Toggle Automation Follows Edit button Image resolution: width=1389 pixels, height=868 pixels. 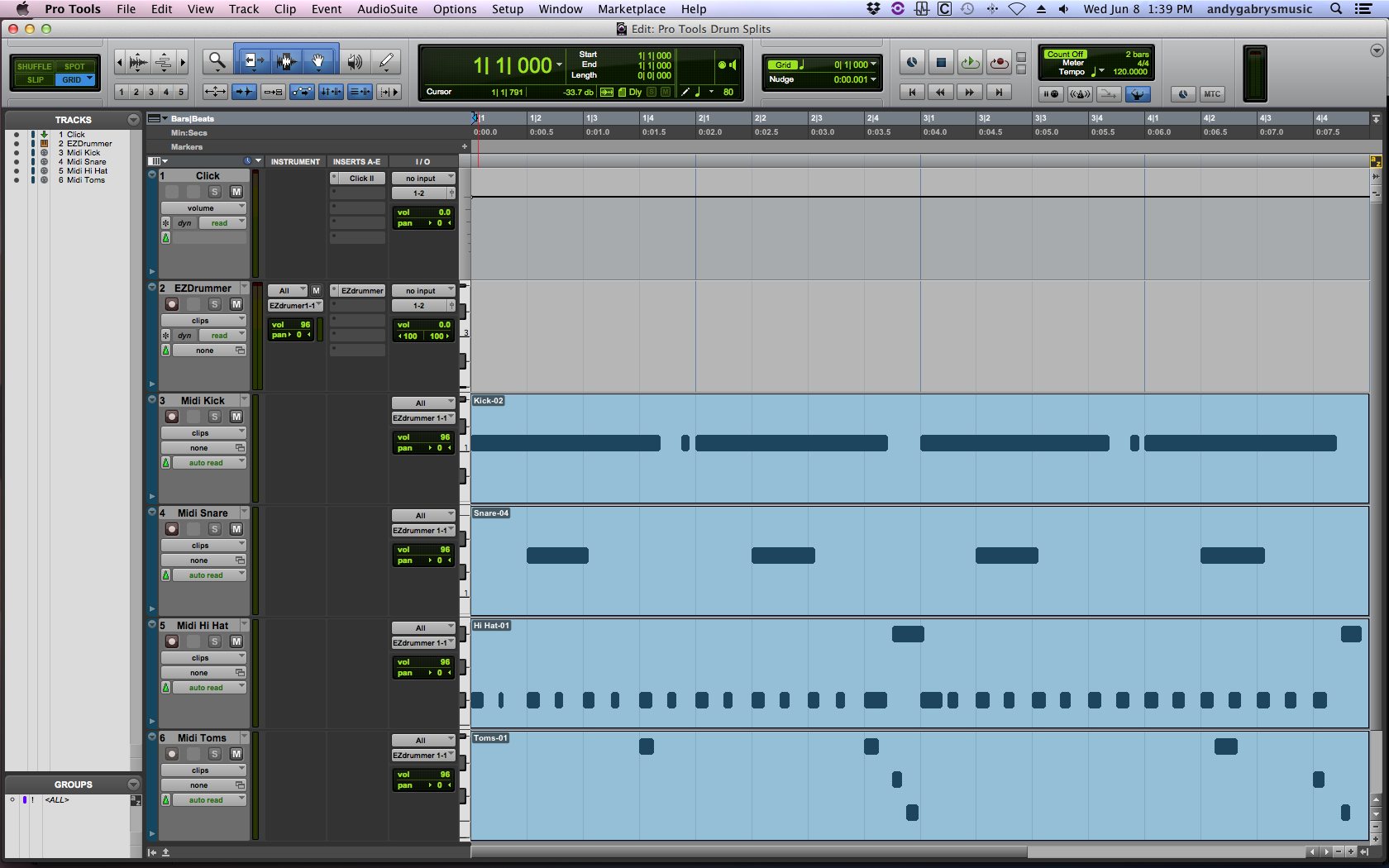point(302,92)
